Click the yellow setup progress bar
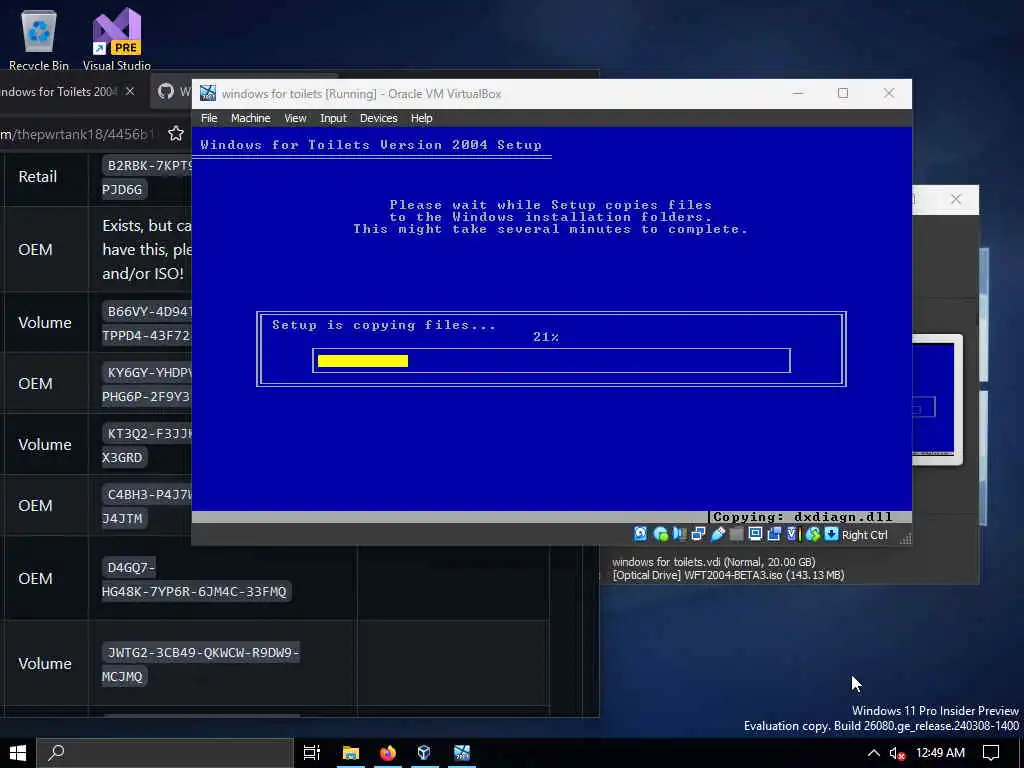1024x768 pixels. pyautogui.click(x=362, y=360)
